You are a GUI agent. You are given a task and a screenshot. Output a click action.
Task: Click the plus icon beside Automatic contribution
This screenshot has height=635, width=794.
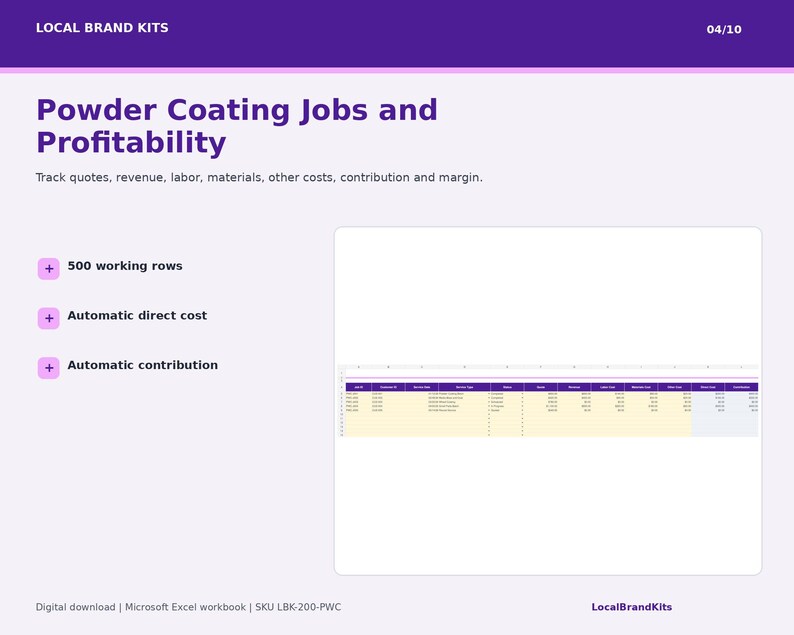(49, 368)
